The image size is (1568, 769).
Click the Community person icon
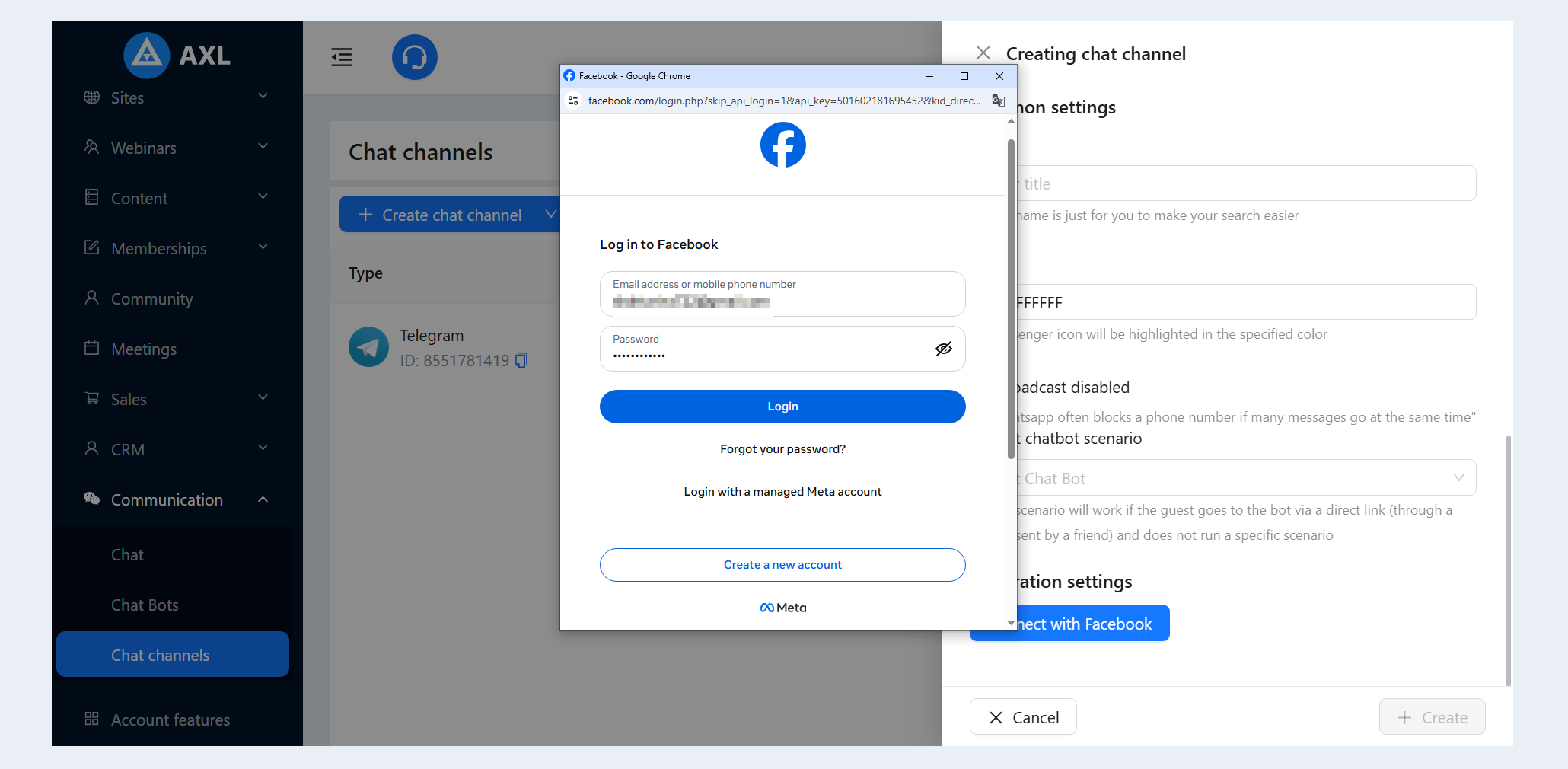[x=92, y=298]
